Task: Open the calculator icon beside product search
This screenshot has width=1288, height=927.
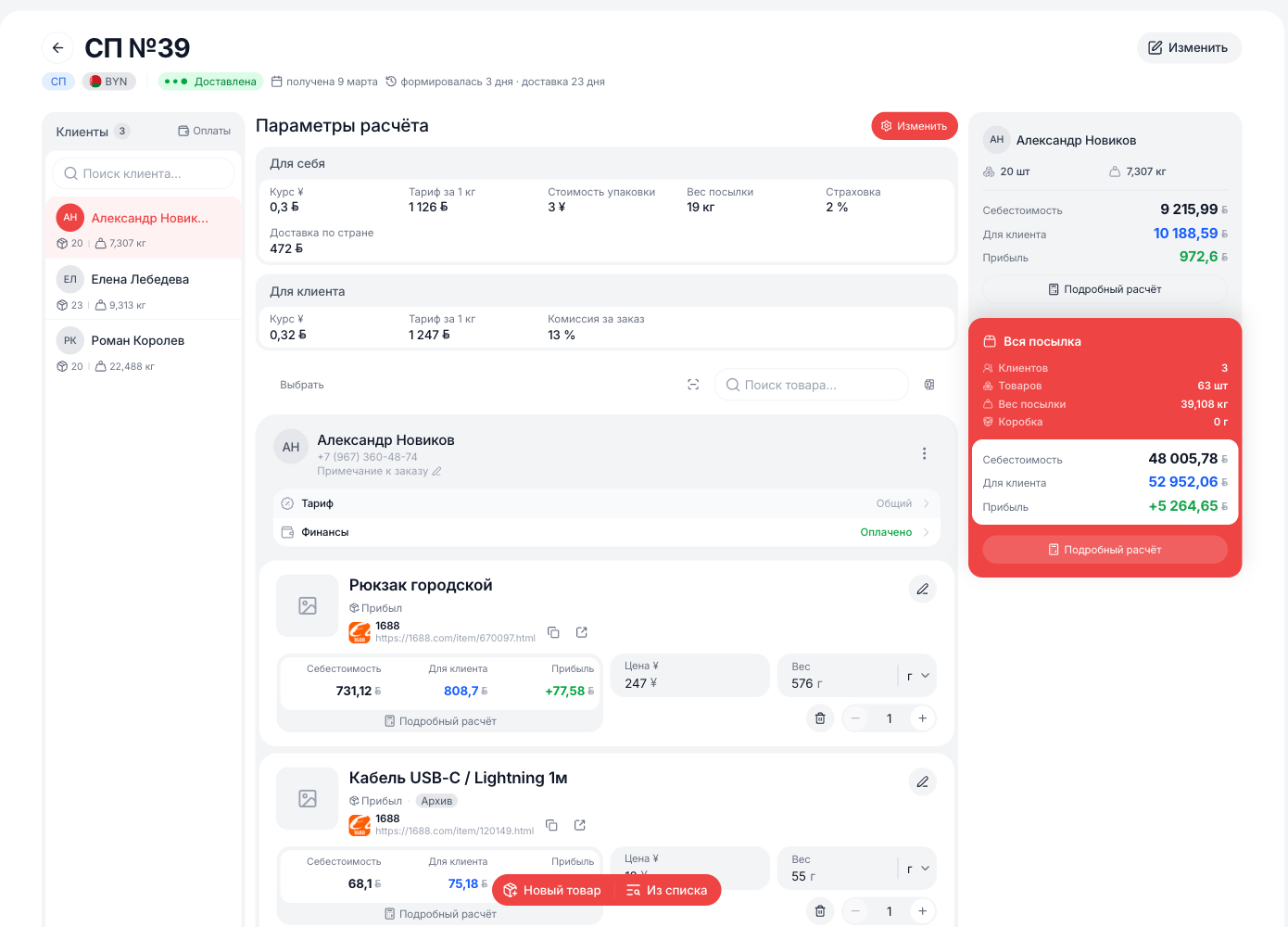Action: 929,385
